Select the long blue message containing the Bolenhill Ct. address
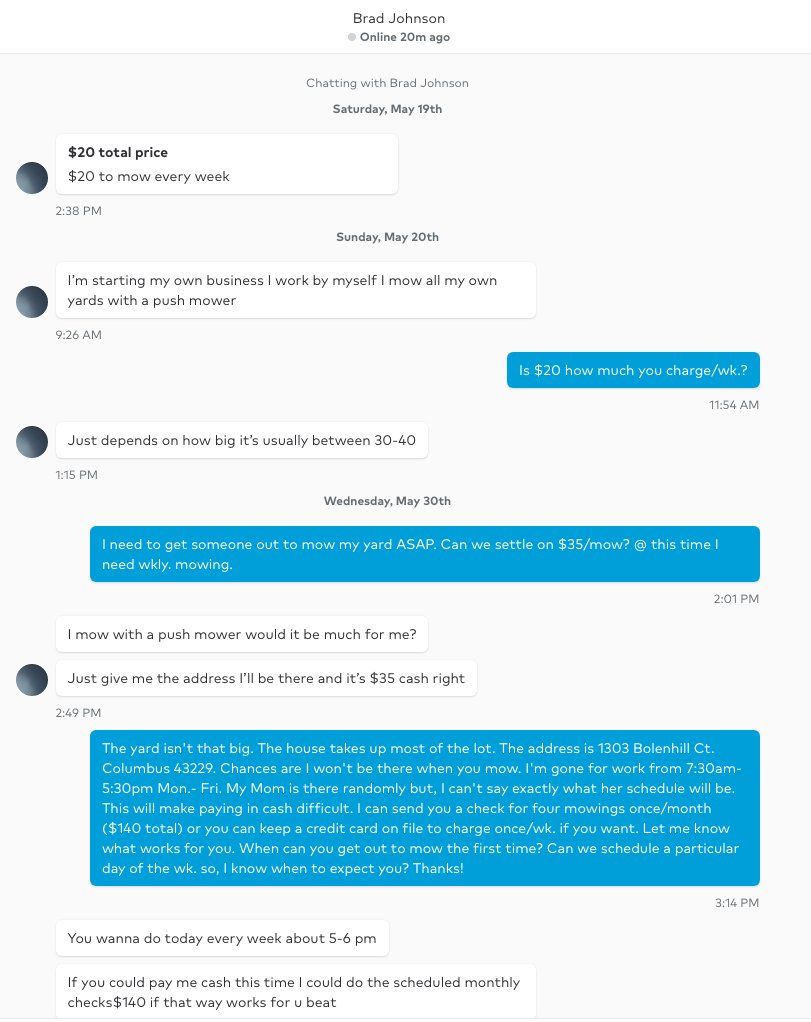 click(x=425, y=808)
